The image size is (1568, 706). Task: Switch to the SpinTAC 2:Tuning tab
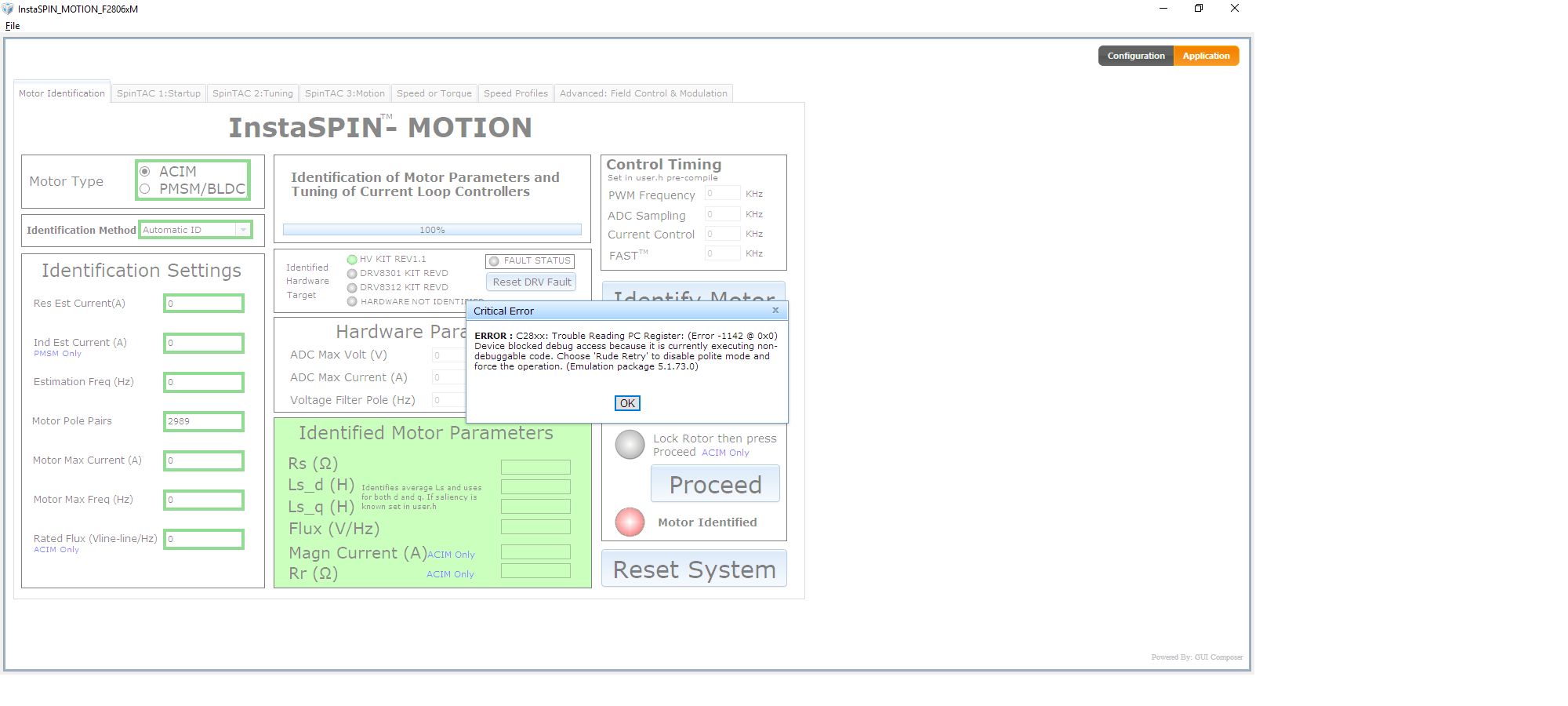(252, 93)
